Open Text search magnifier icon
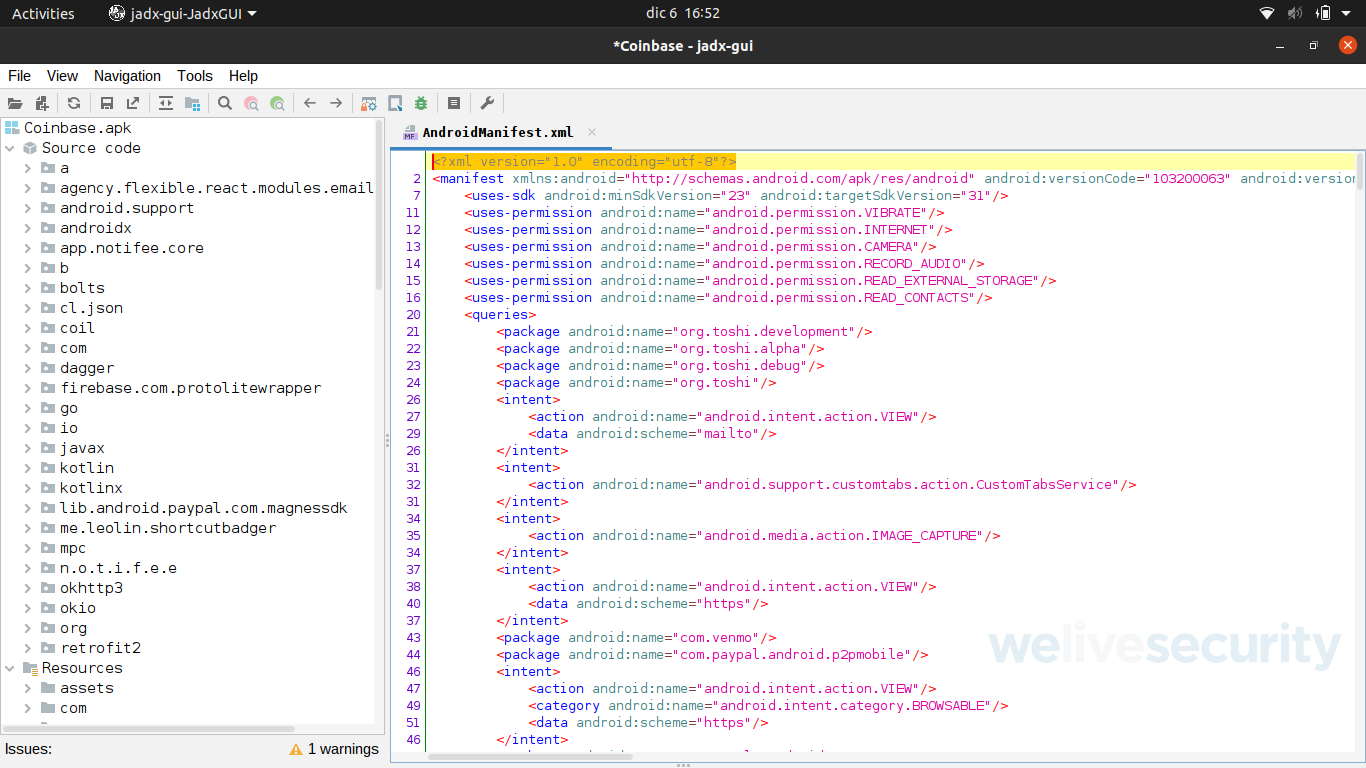Viewport: 1366px width, 768px height. click(x=225, y=103)
